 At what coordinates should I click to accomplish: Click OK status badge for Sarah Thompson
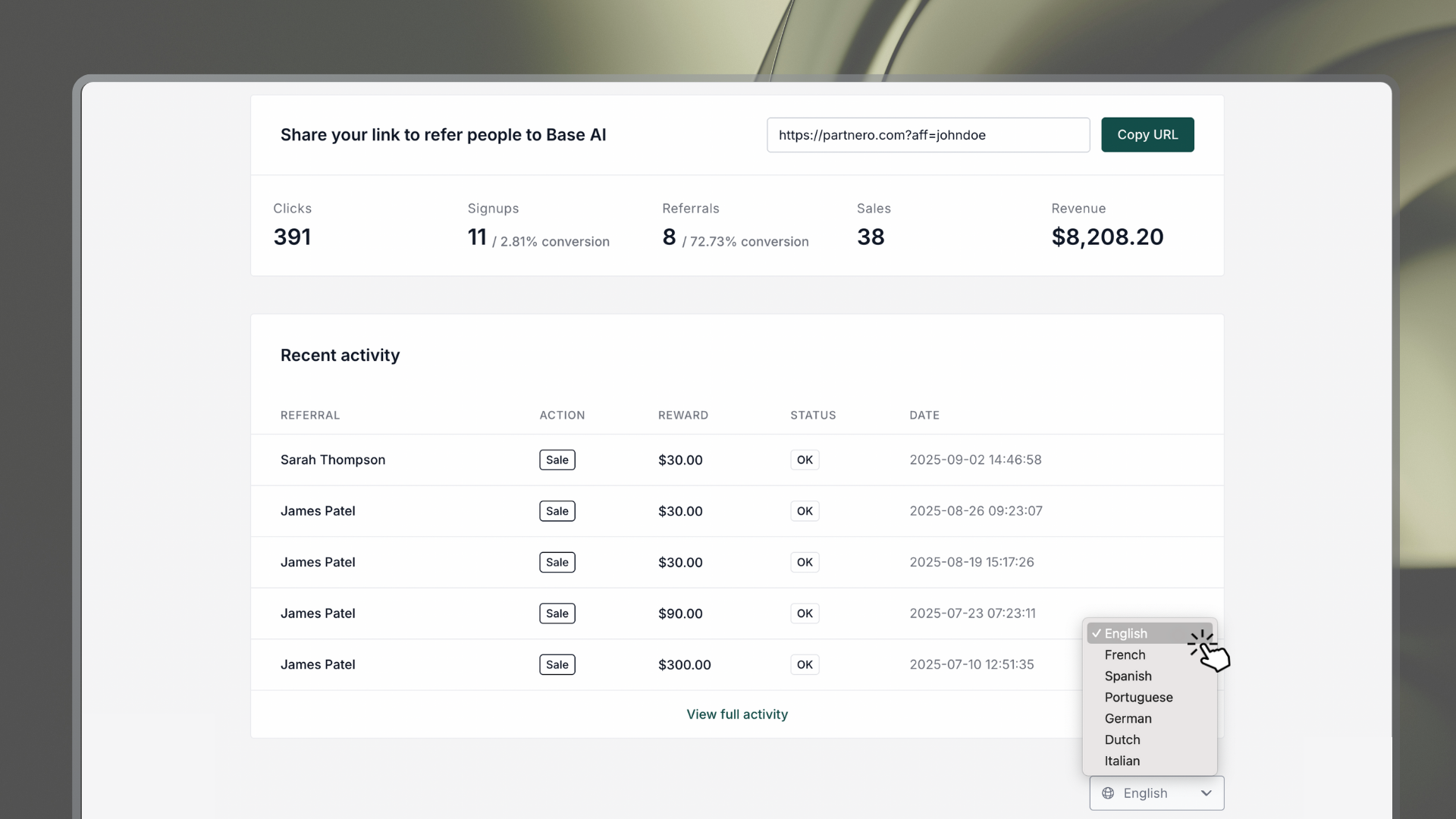point(805,460)
